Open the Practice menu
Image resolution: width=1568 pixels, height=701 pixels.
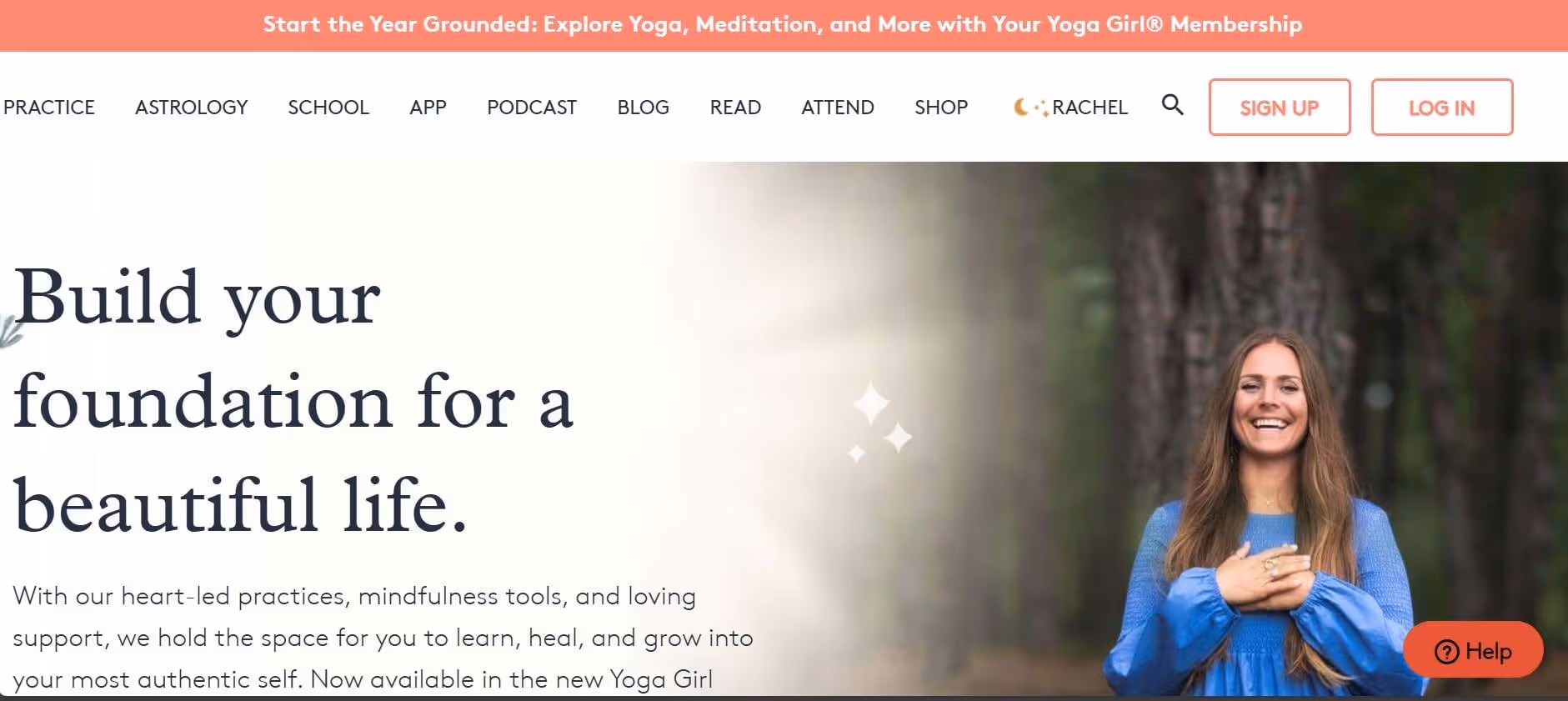[x=48, y=108]
